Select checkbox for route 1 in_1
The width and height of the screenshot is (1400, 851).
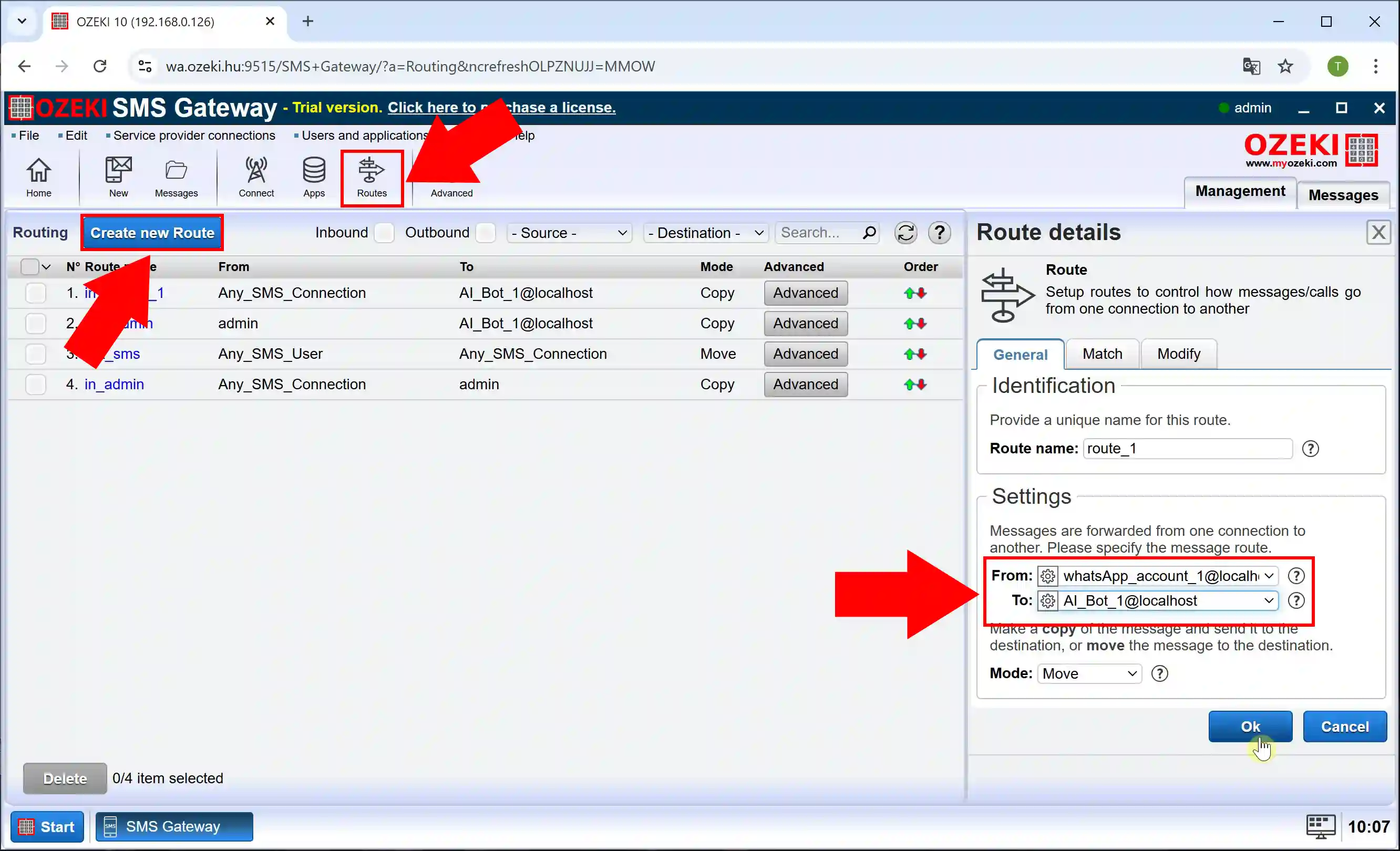[x=35, y=292]
